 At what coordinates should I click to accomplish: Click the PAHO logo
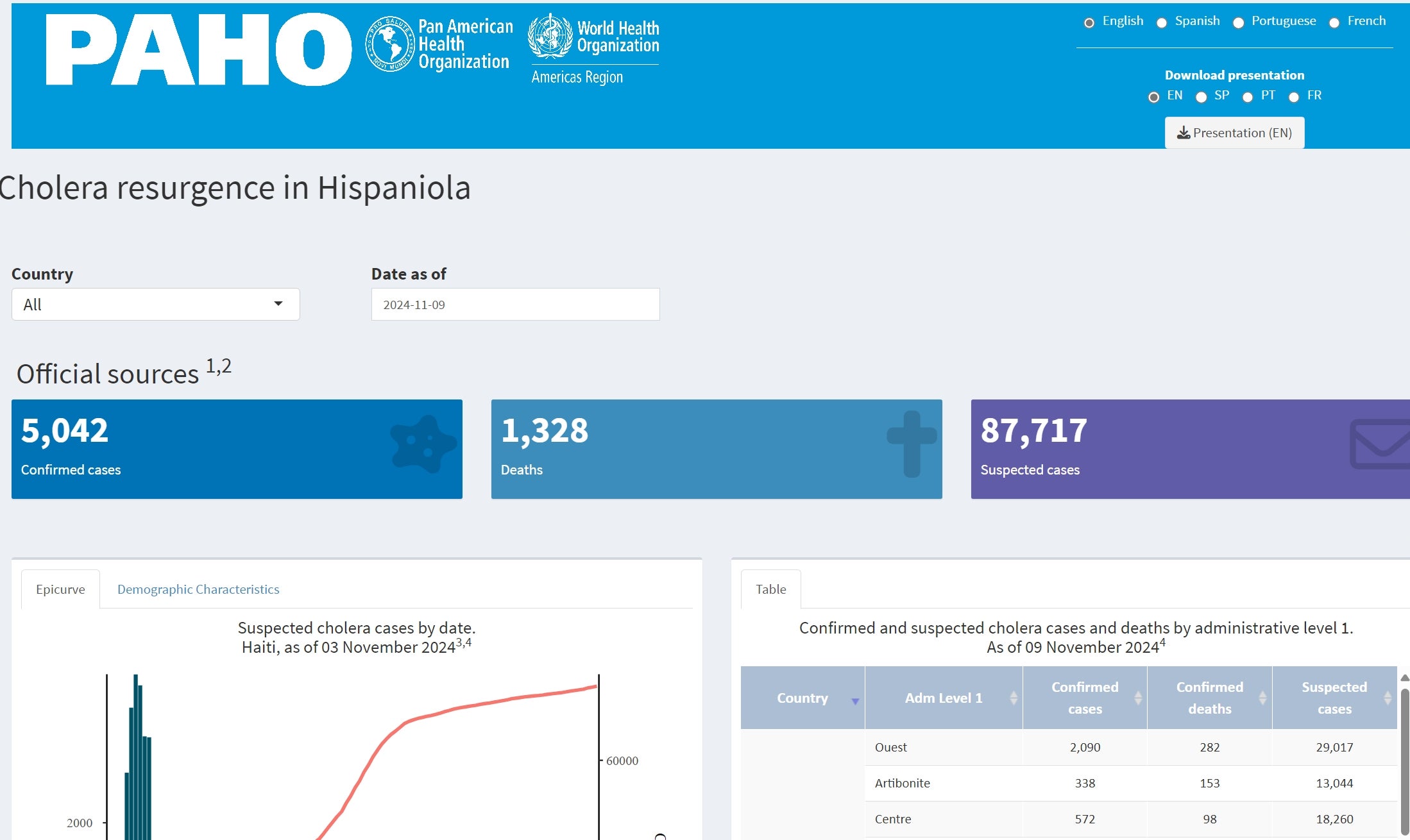coord(198,49)
